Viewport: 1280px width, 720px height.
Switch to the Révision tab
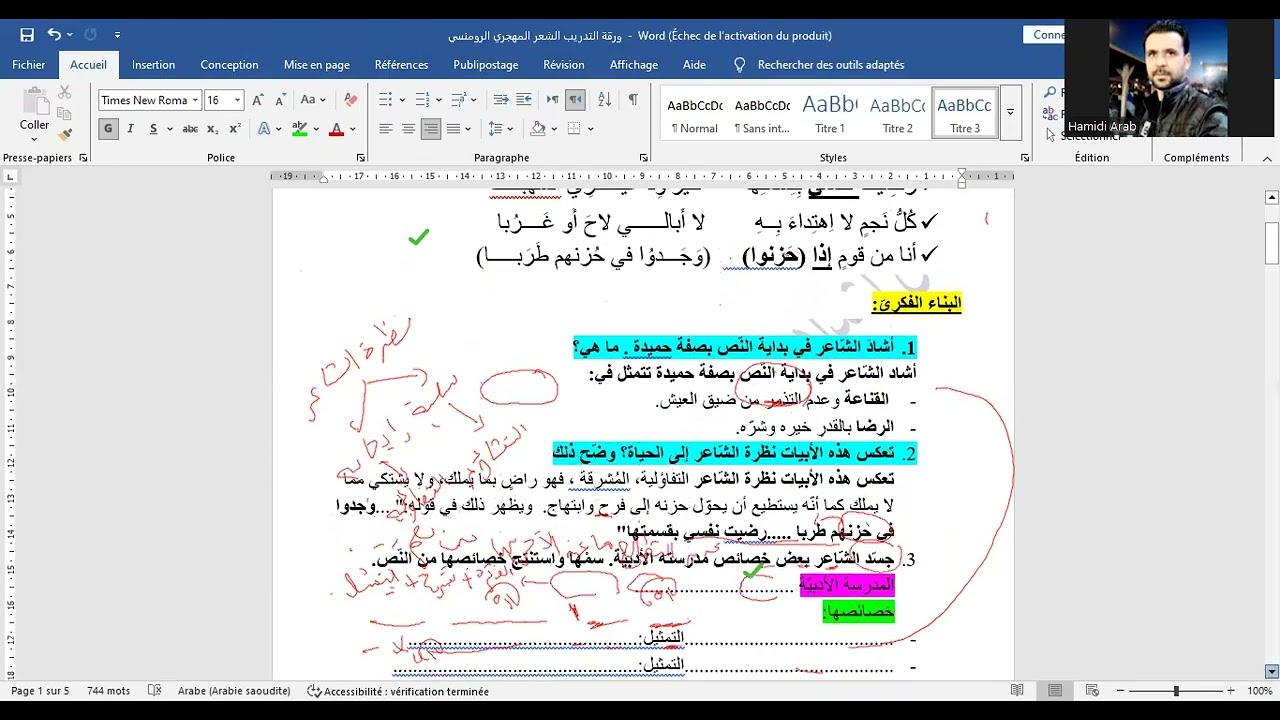click(564, 65)
